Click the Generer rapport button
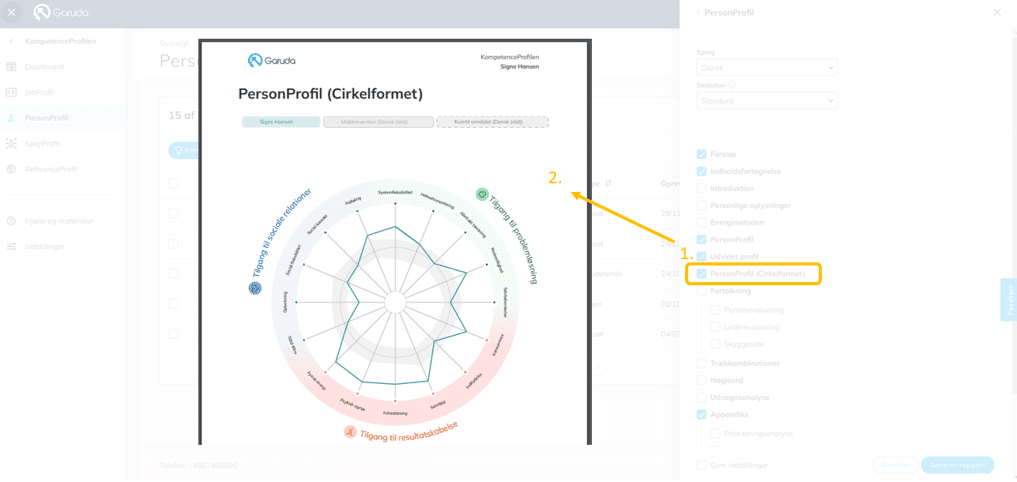Image resolution: width=1017 pixels, height=482 pixels. [x=957, y=464]
